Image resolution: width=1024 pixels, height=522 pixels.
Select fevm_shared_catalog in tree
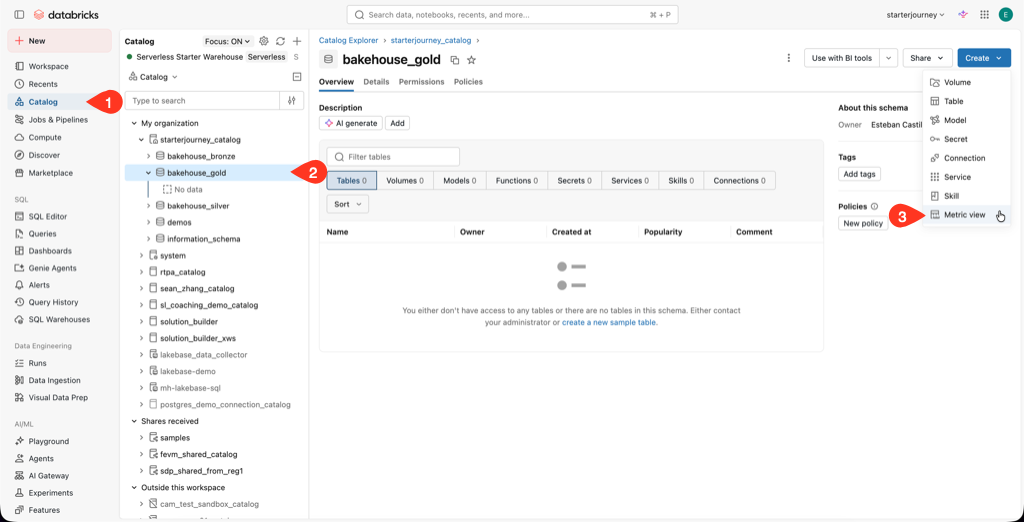point(199,454)
